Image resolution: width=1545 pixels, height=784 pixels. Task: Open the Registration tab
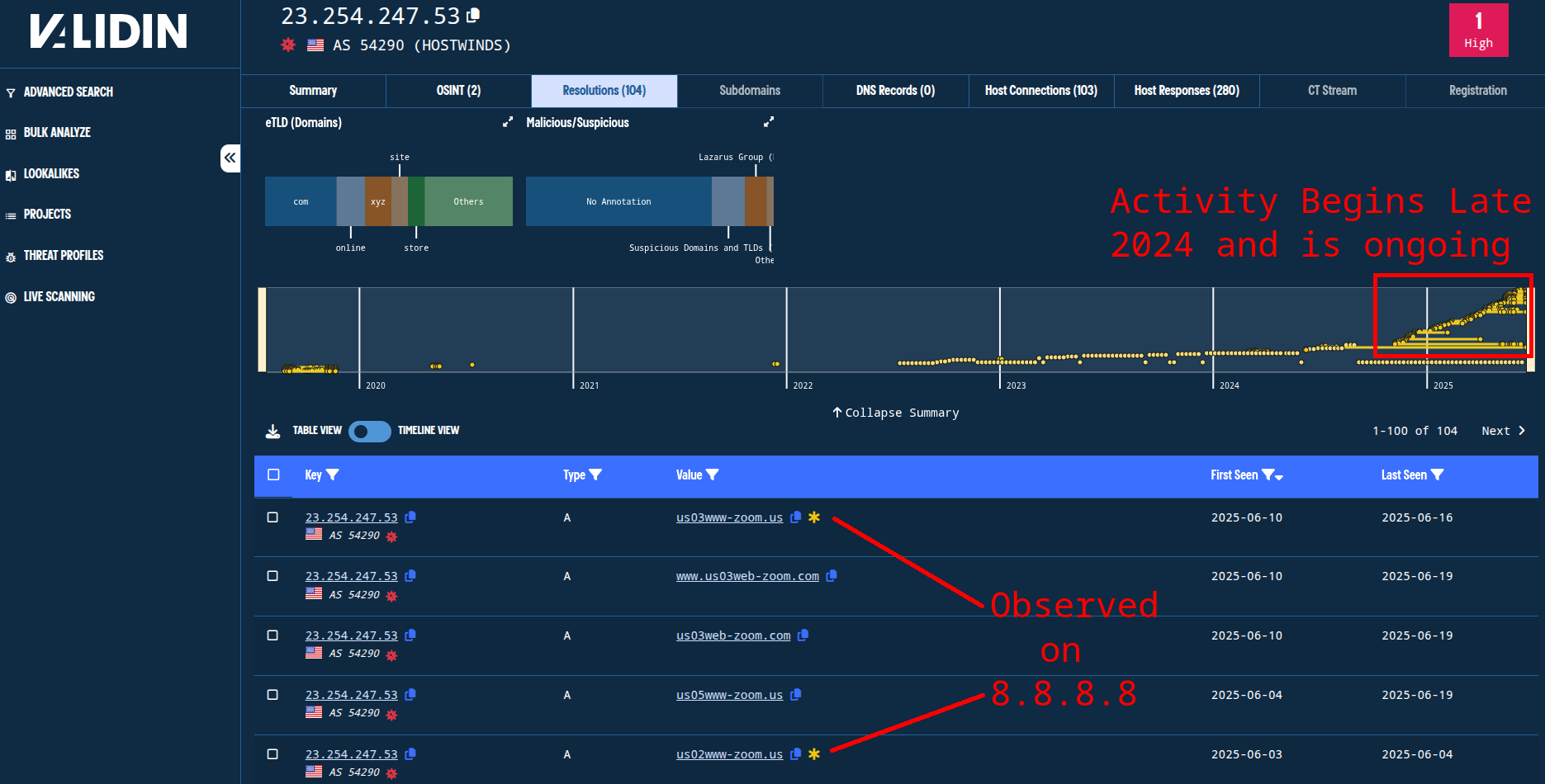coord(1477,91)
